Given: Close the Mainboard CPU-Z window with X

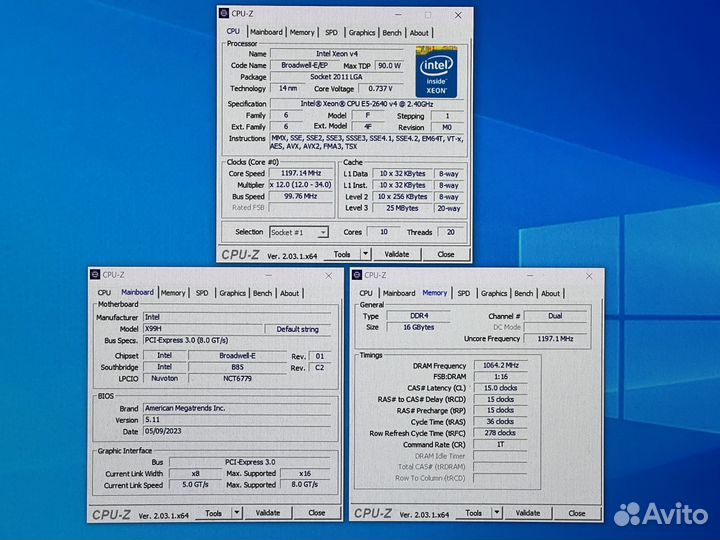Looking at the screenshot, I should [x=328, y=276].
